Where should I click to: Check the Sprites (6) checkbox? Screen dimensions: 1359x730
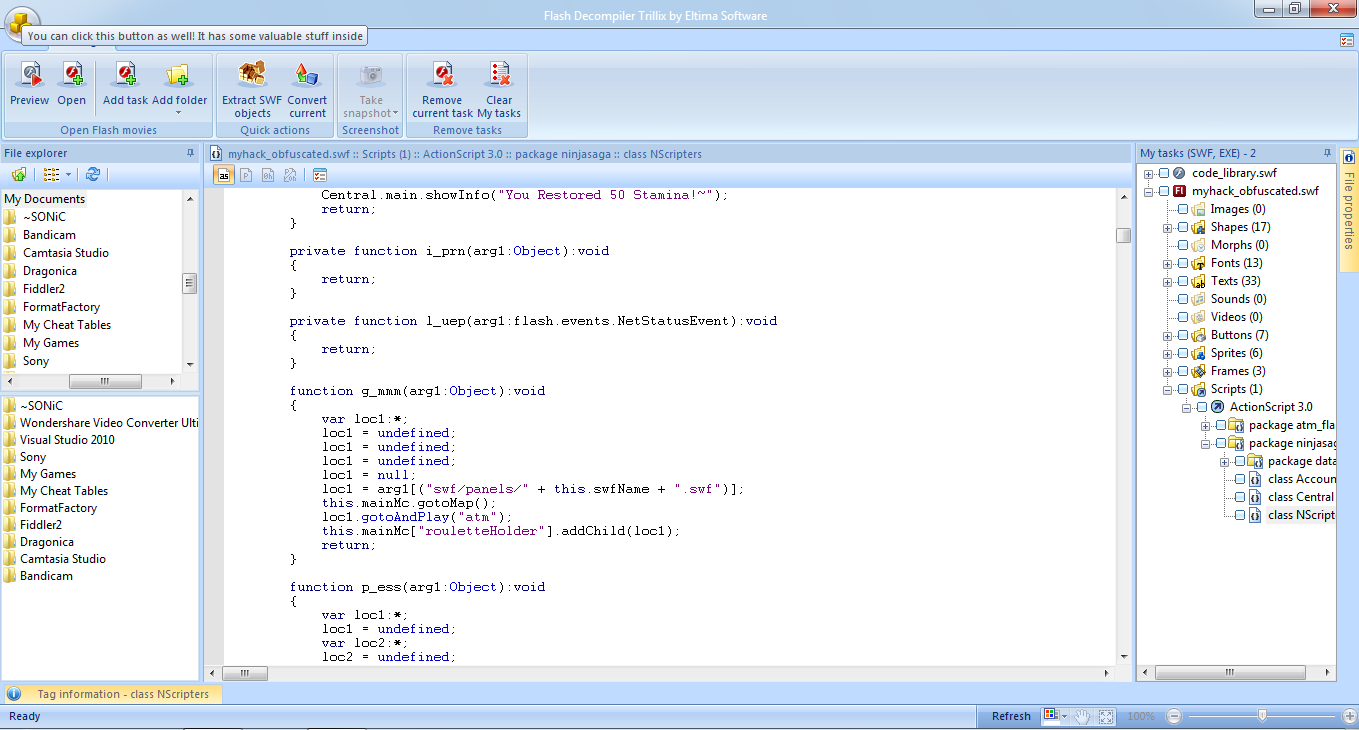coord(1183,353)
